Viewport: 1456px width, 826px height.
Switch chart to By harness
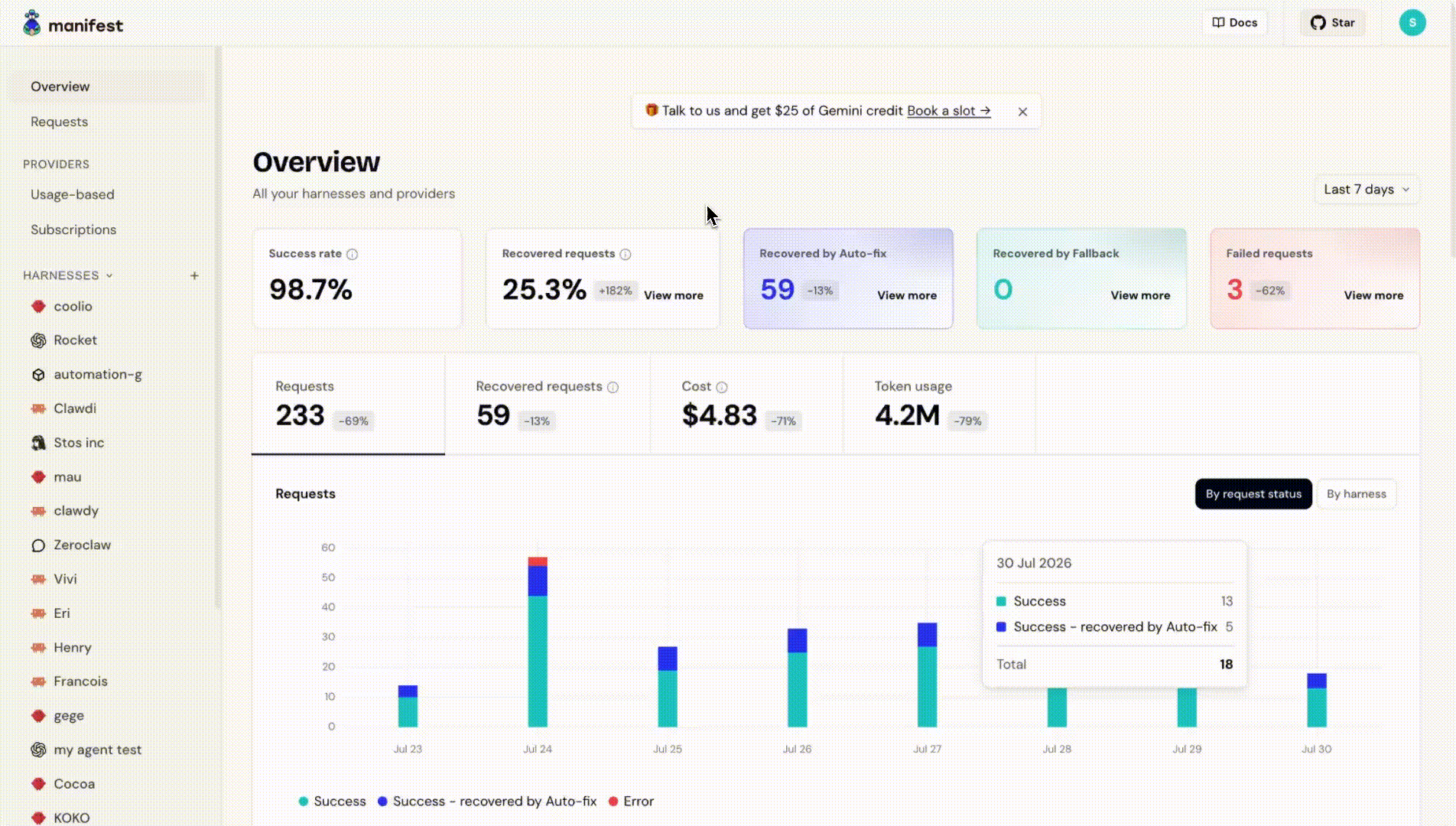(1356, 494)
